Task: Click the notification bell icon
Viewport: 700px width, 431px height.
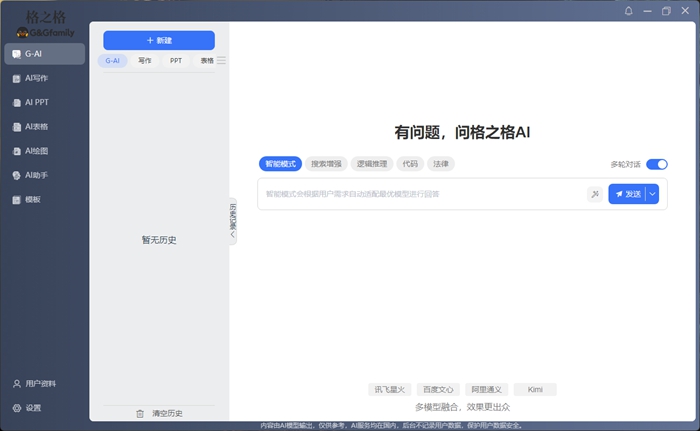Action: coord(629,11)
